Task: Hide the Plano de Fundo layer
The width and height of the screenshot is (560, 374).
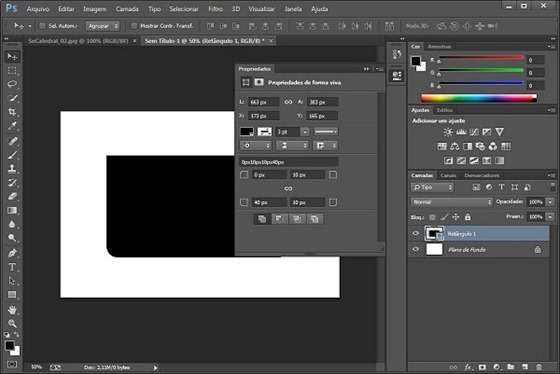Action: coord(416,249)
